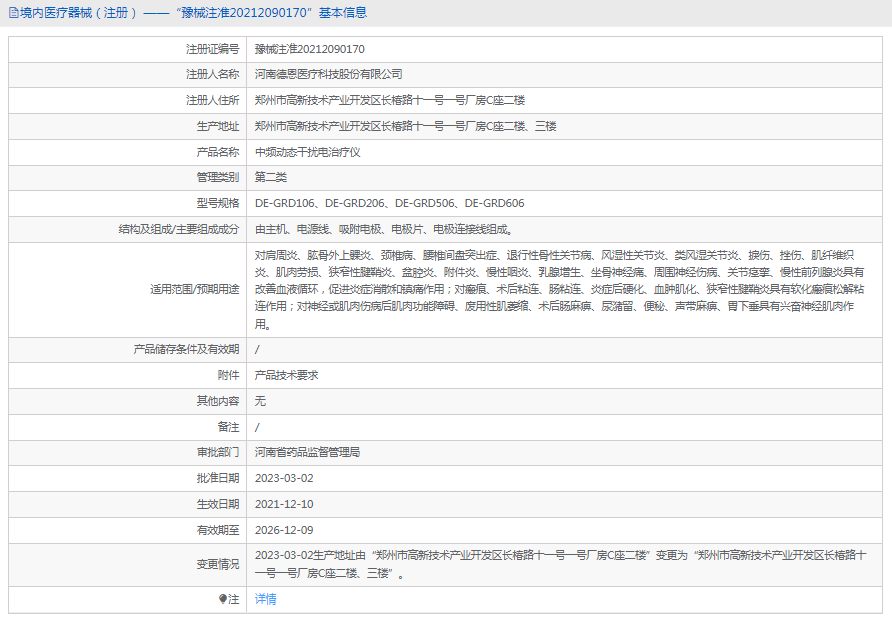Click the 注册人名称 row label
Viewport: 892px width, 623px height.
coord(212,75)
